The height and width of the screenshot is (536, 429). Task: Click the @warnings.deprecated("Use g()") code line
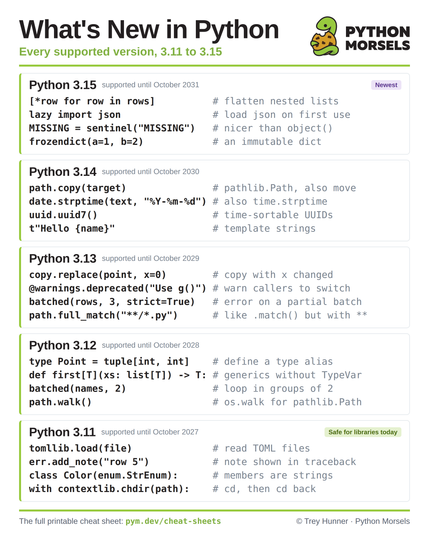118,288
